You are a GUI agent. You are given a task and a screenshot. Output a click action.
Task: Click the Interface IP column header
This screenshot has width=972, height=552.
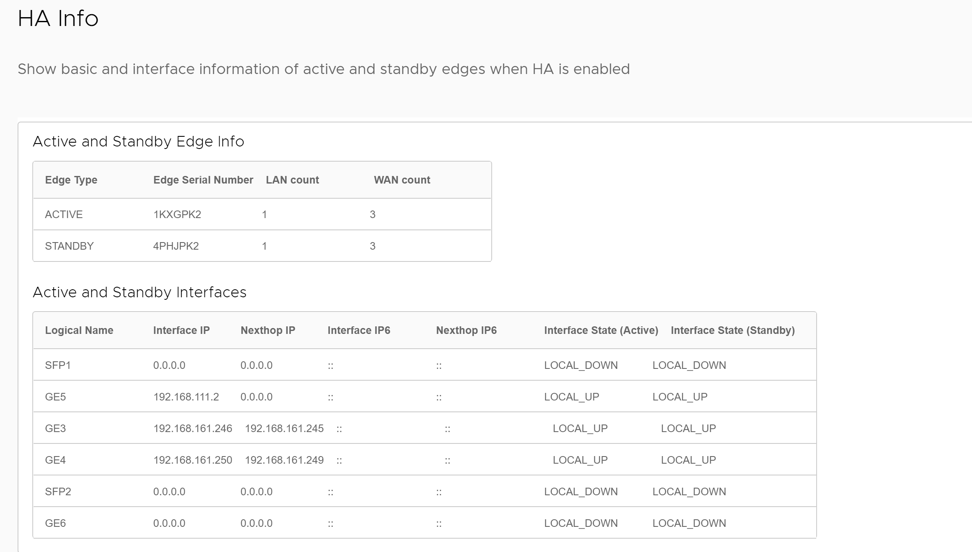click(x=181, y=330)
